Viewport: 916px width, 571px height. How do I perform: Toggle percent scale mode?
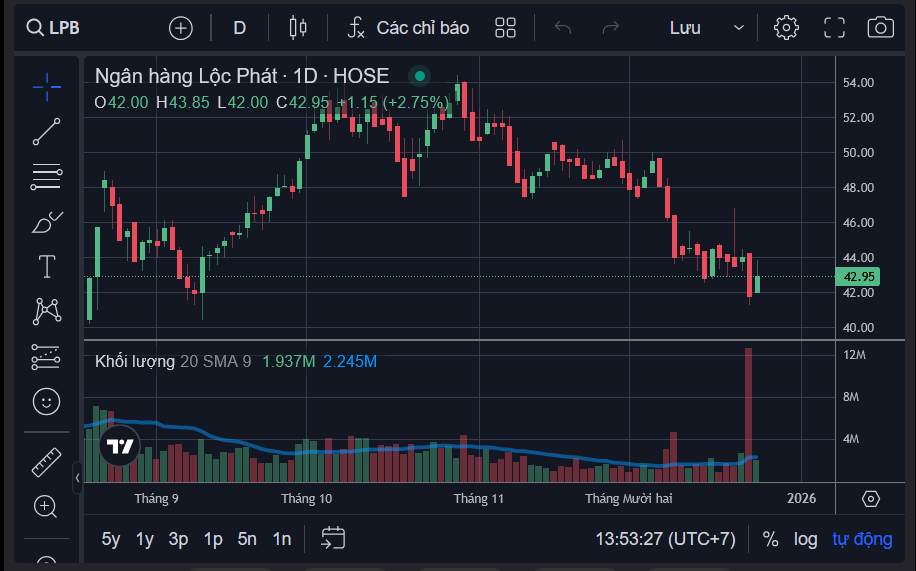(770, 539)
